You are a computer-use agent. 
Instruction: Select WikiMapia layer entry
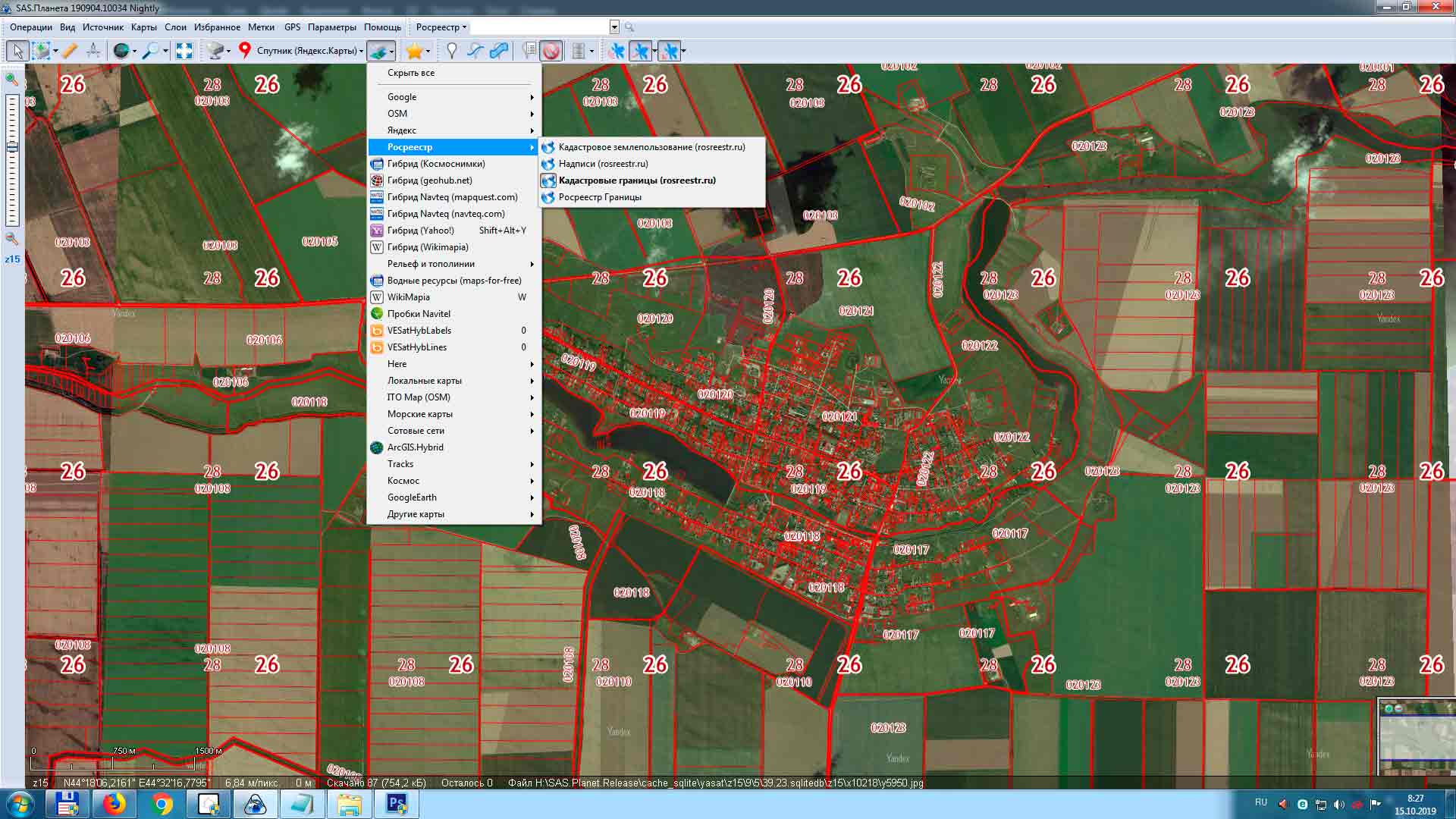pos(409,297)
